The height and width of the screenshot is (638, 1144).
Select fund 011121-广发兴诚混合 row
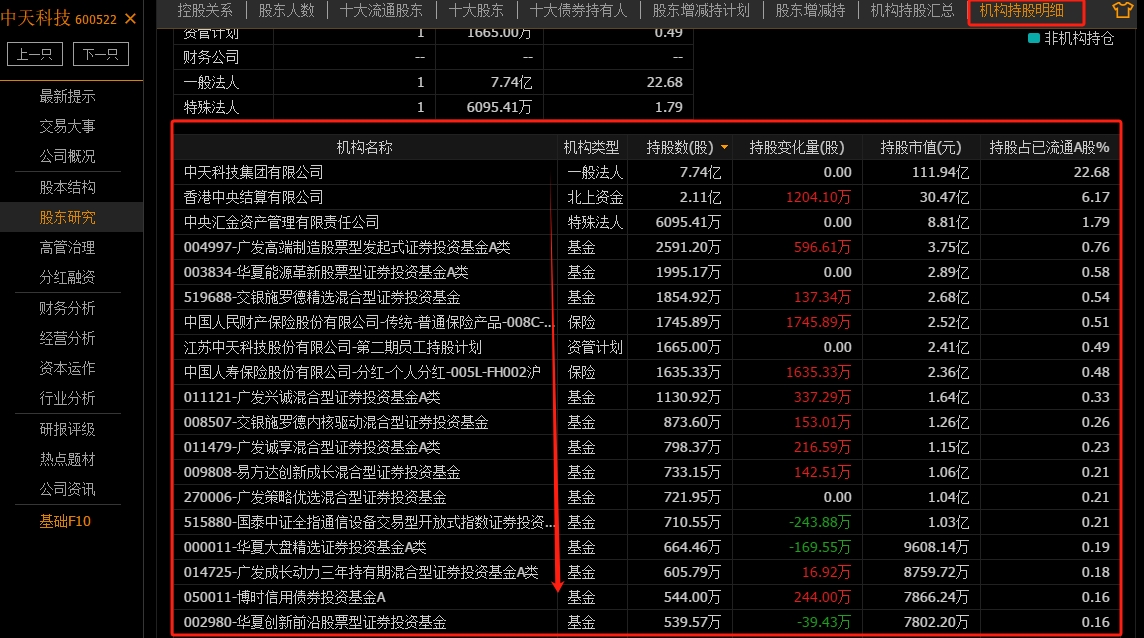click(646, 397)
